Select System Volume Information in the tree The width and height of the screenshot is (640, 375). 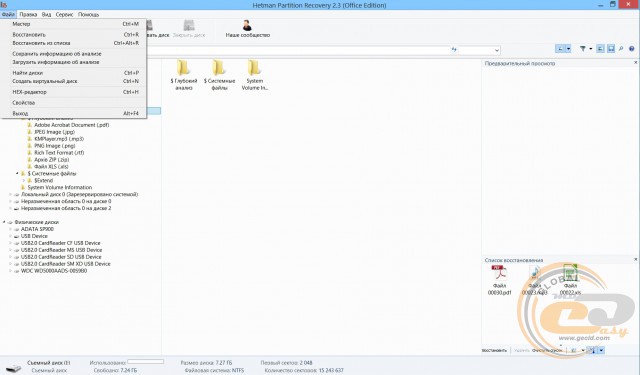click(60, 188)
